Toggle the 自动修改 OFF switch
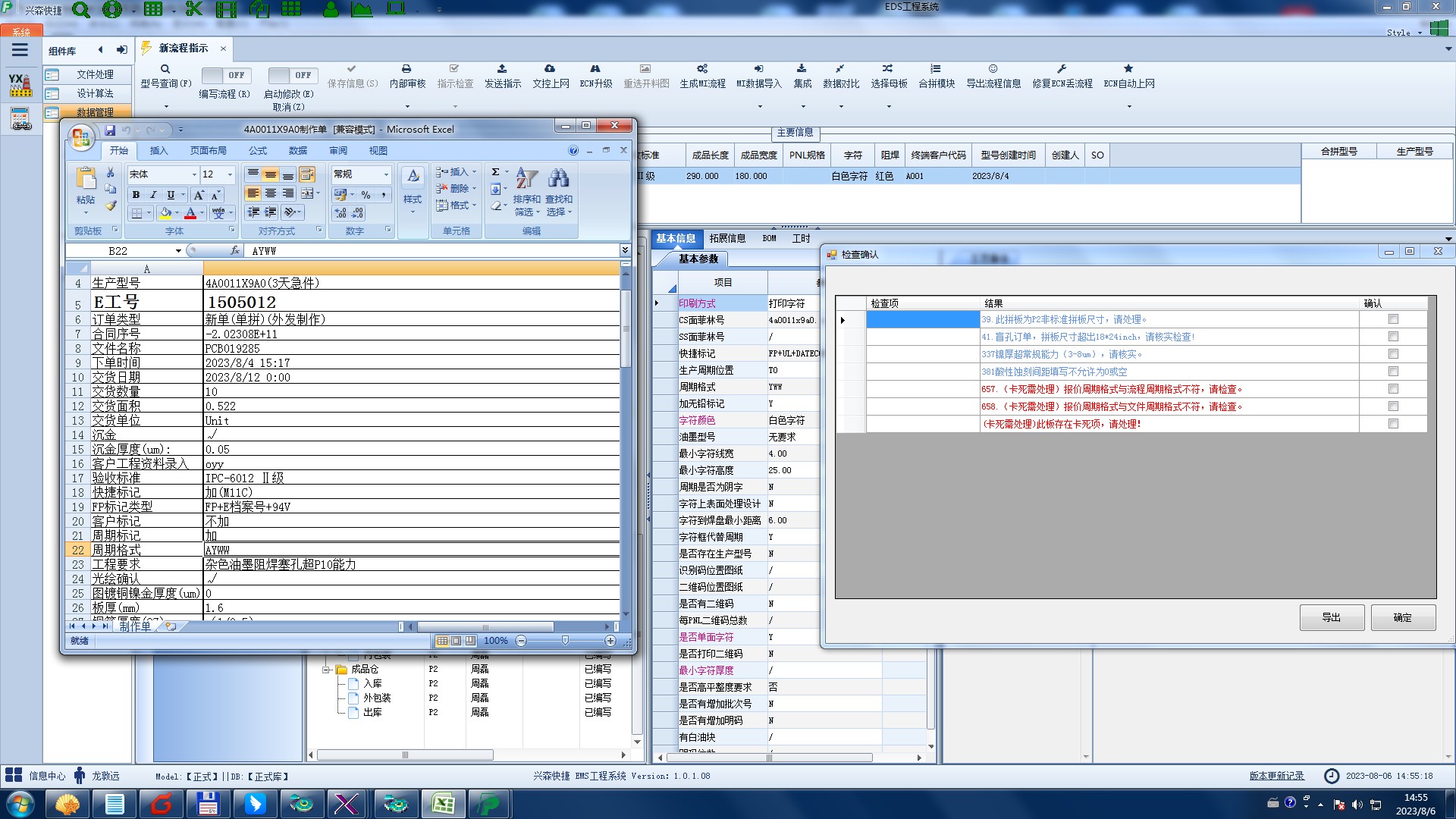 (292, 75)
